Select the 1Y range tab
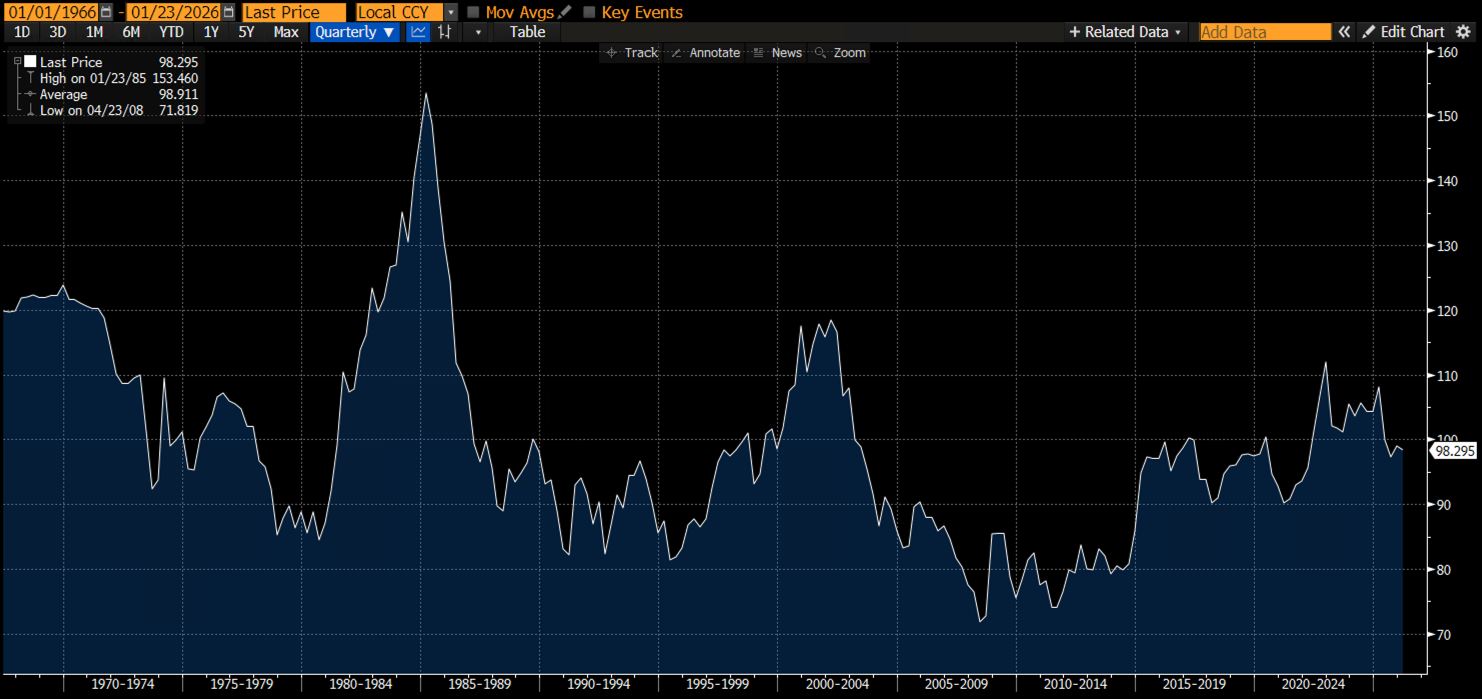 tap(211, 32)
